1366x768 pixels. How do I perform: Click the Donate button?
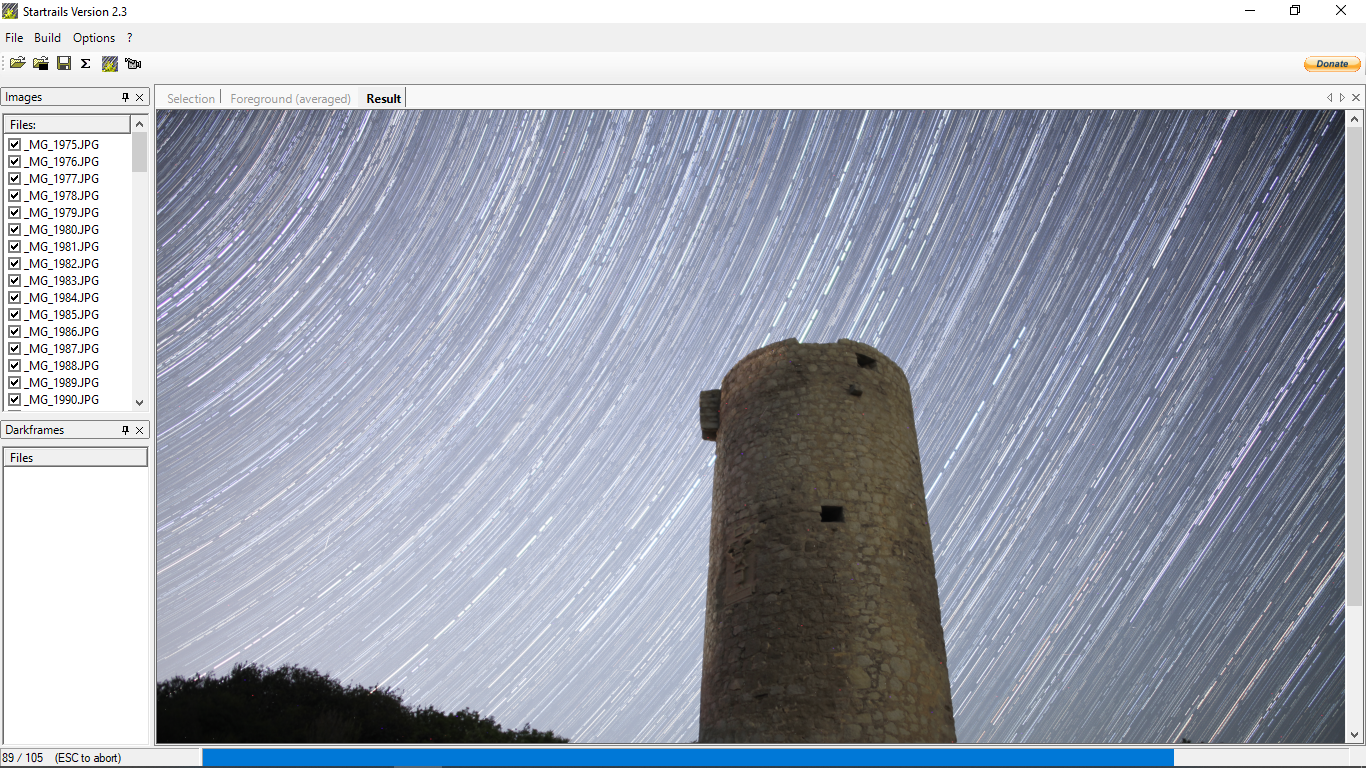[1332, 64]
